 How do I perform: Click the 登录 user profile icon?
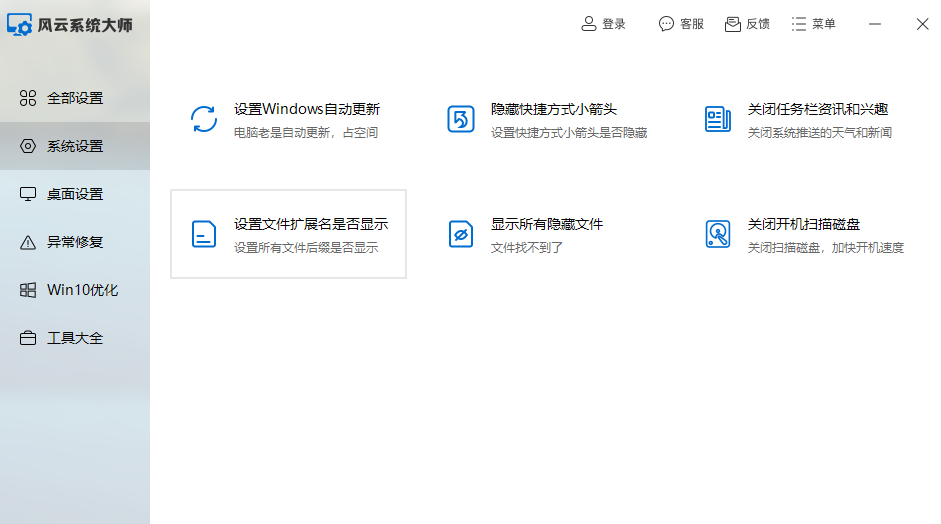[x=589, y=23]
